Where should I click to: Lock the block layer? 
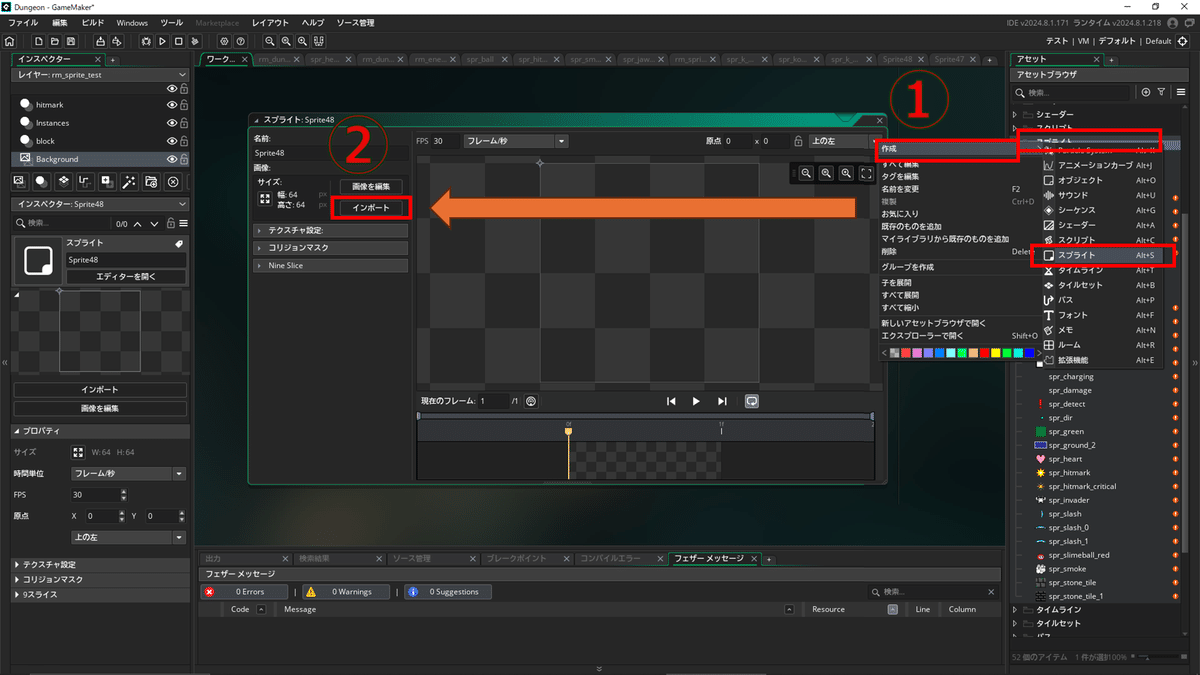click(184, 141)
